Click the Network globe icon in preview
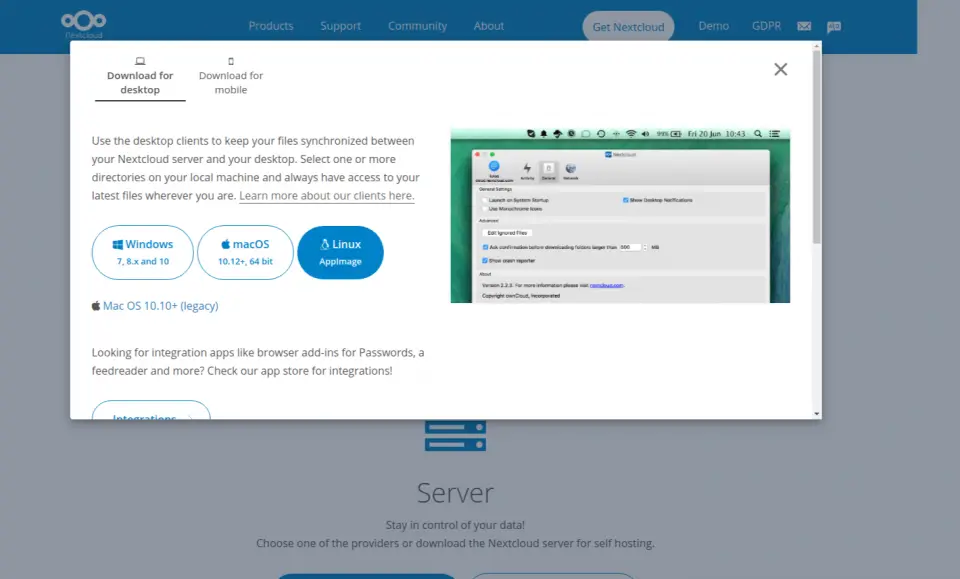This screenshot has height=579, width=960. [x=571, y=170]
